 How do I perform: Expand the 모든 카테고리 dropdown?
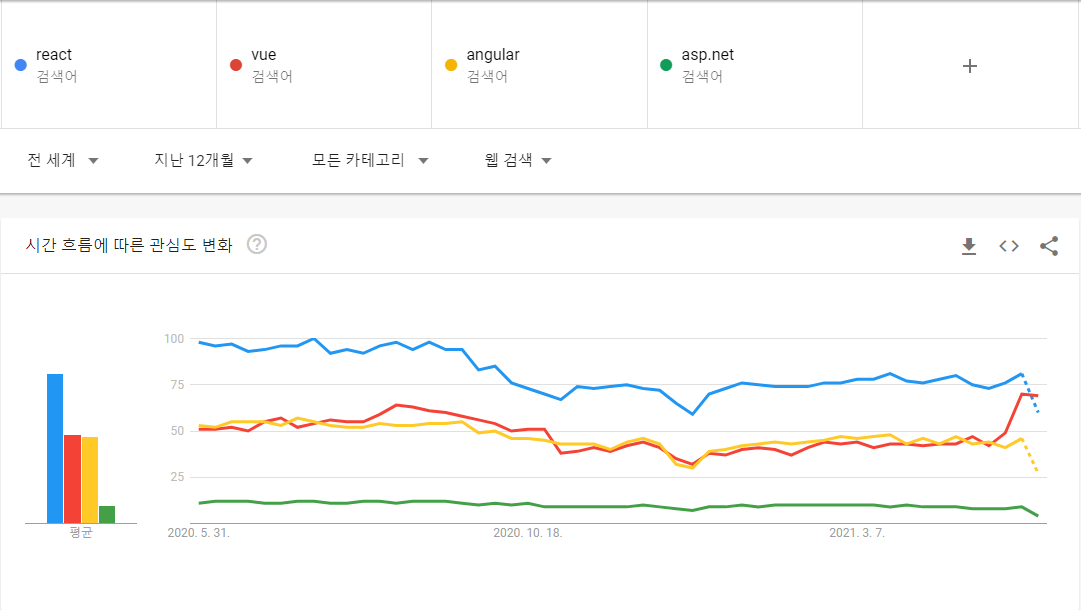pos(370,161)
